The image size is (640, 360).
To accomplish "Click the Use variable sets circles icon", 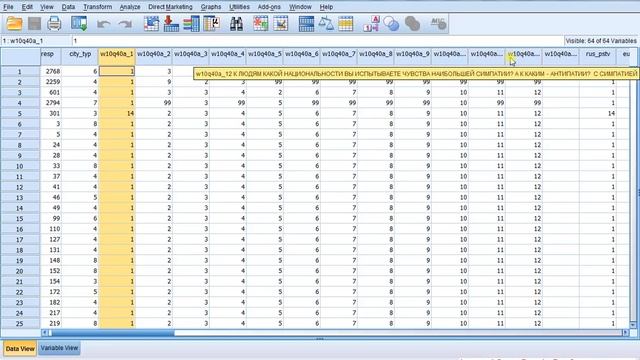I will point(391,24).
